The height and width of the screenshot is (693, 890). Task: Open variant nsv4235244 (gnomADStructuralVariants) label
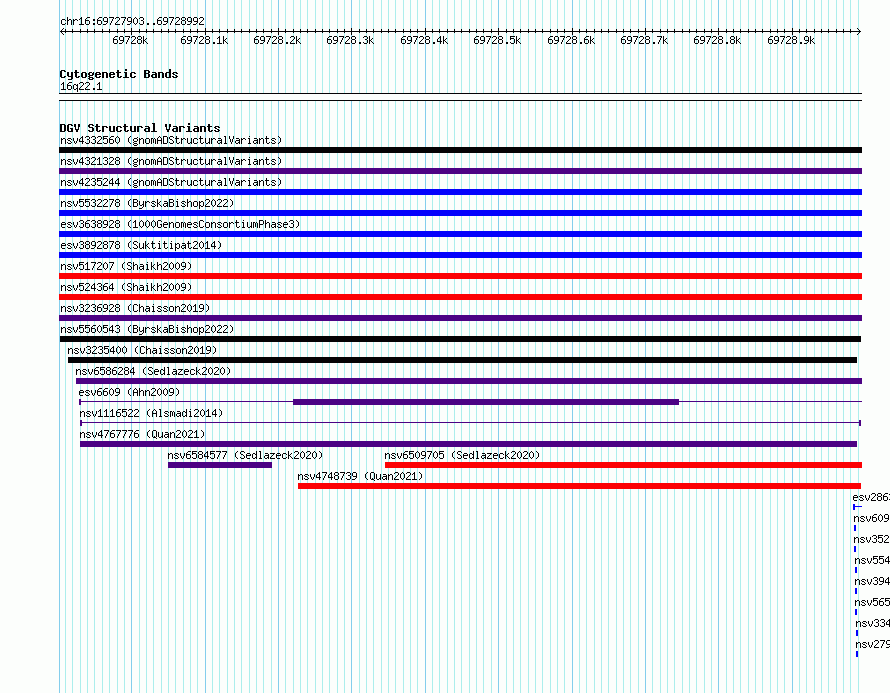tap(171, 182)
